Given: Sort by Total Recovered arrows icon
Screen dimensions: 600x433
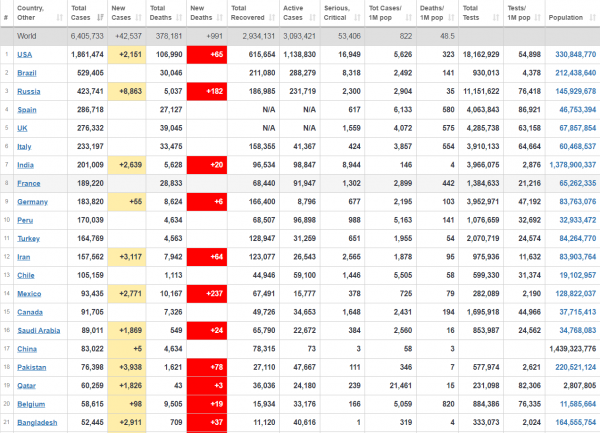Looking at the screenshot, I should [272, 18].
